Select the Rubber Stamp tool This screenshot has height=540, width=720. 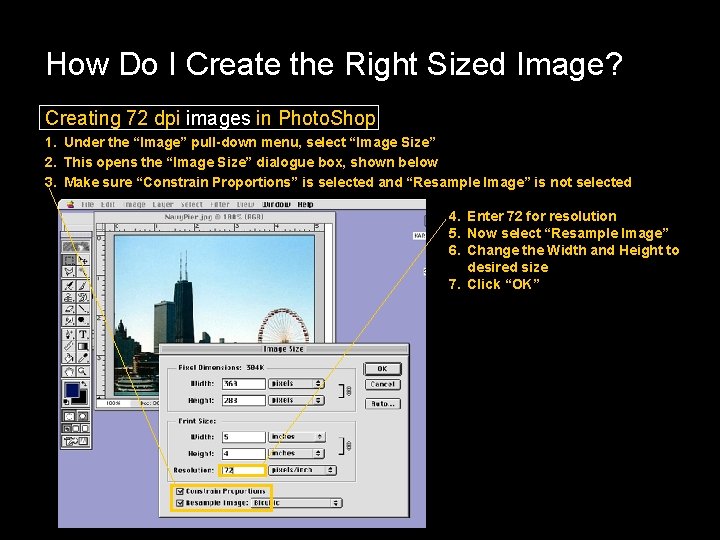(69, 297)
